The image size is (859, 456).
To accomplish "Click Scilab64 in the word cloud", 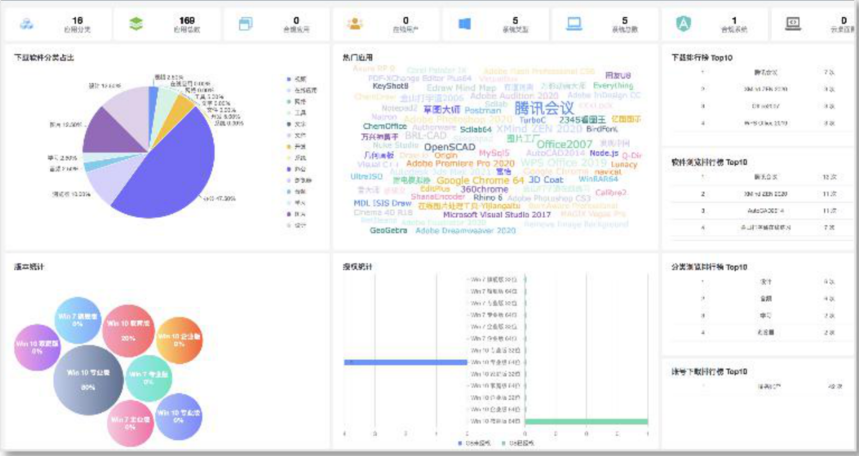I will click(x=476, y=129).
